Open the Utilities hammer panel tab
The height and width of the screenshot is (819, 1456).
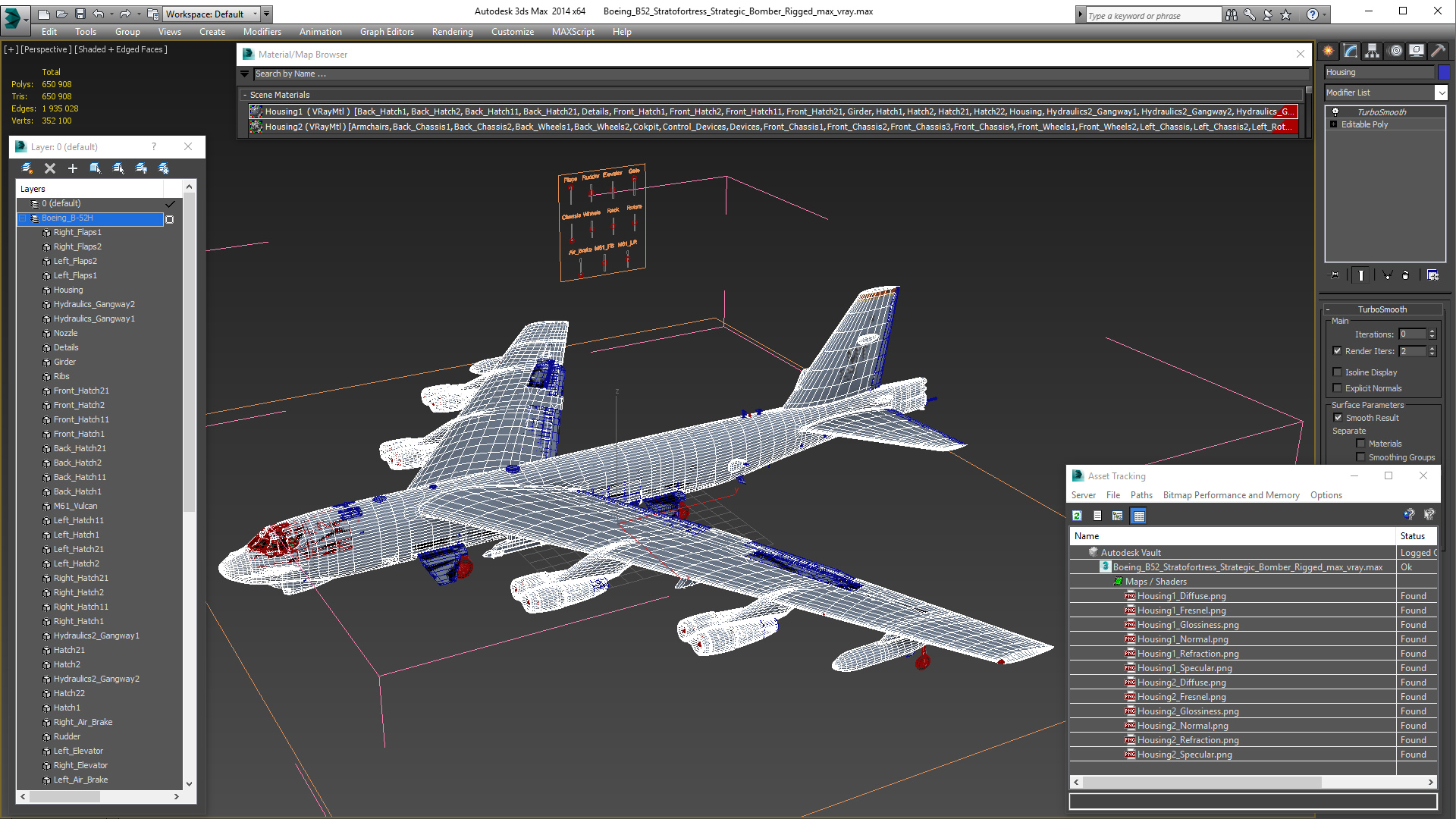[1438, 51]
